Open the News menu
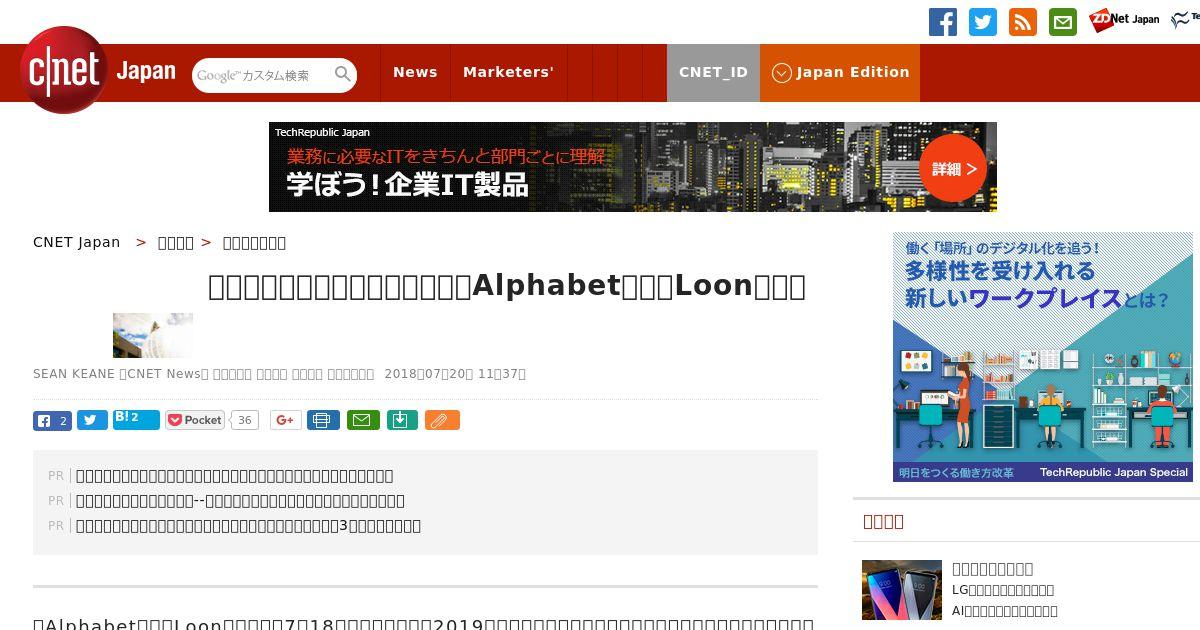 (x=415, y=72)
